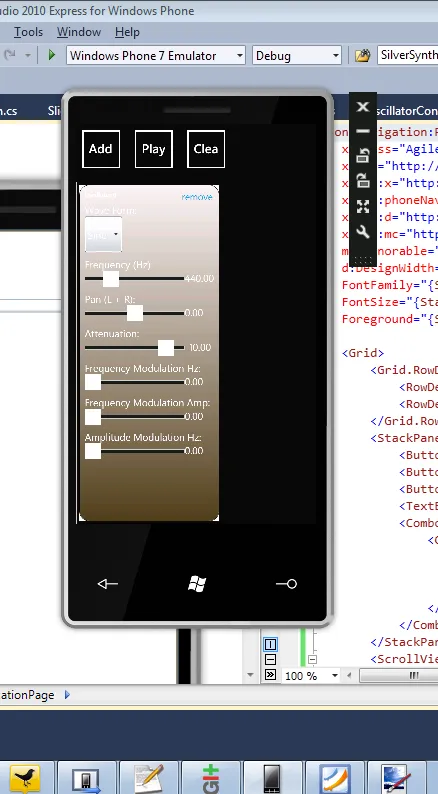Image resolution: width=438 pixels, height=794 pixels.
Task: Tap the phone's back arrow button
Action: click(x=107, y=584)
